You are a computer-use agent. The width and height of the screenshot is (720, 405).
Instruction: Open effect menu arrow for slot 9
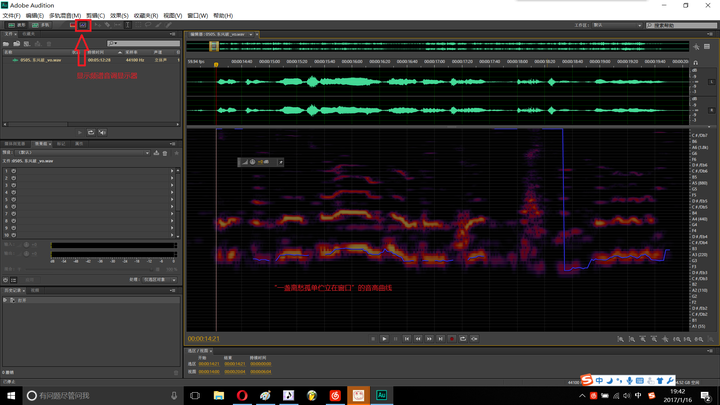[x=172, y=228]
